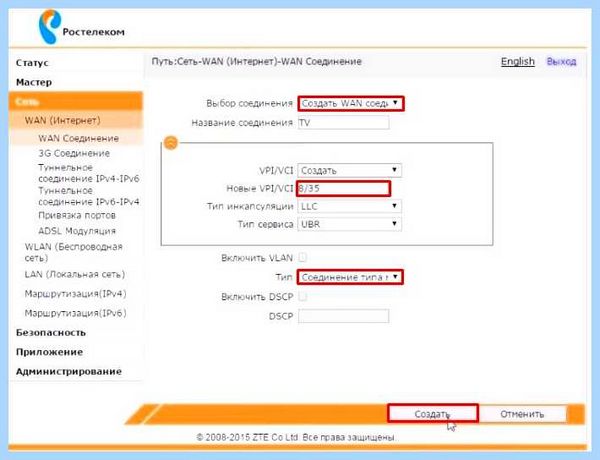Switch language via English link
This screenshot has height=460, width=600.
(x=518, y=61)
